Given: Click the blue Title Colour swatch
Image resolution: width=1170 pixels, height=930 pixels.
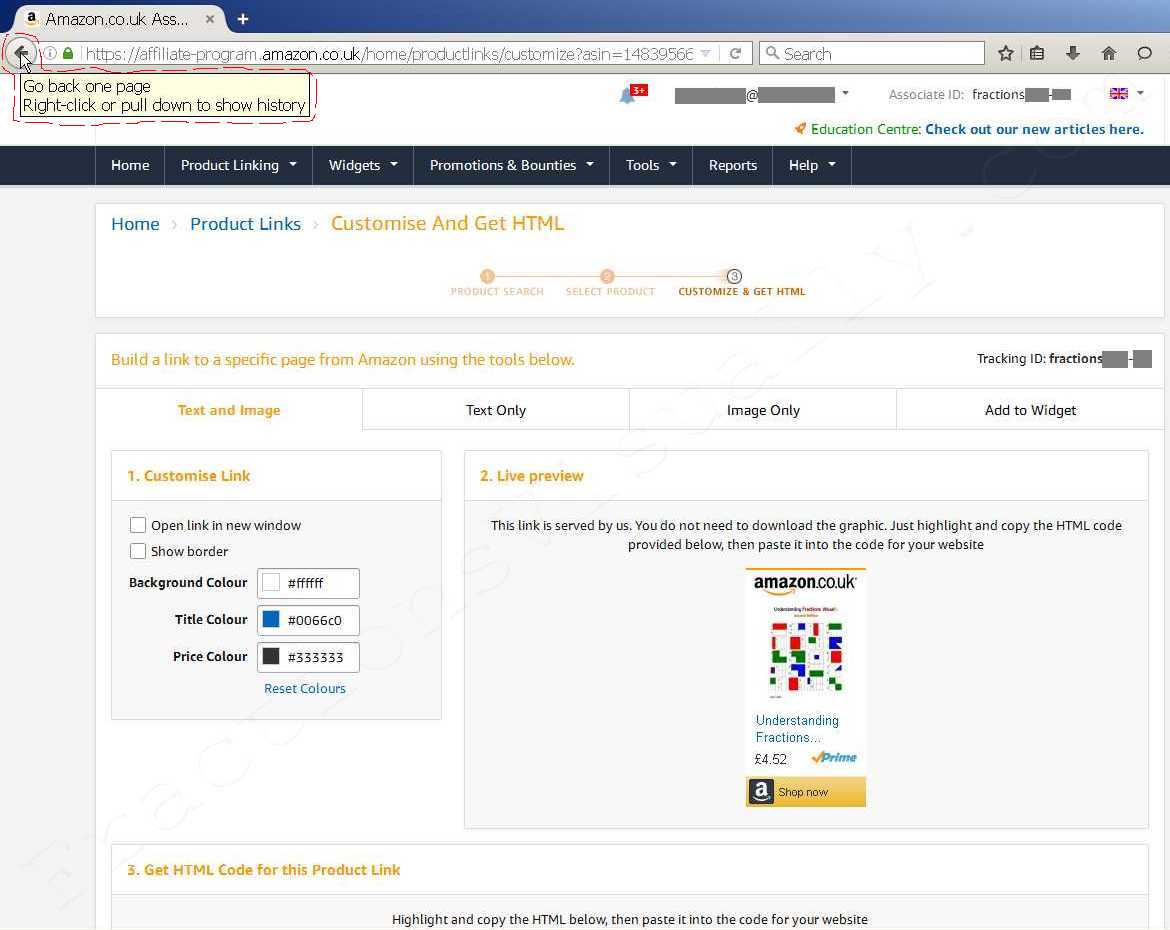Looking at the screenshot, I should 271,620.
